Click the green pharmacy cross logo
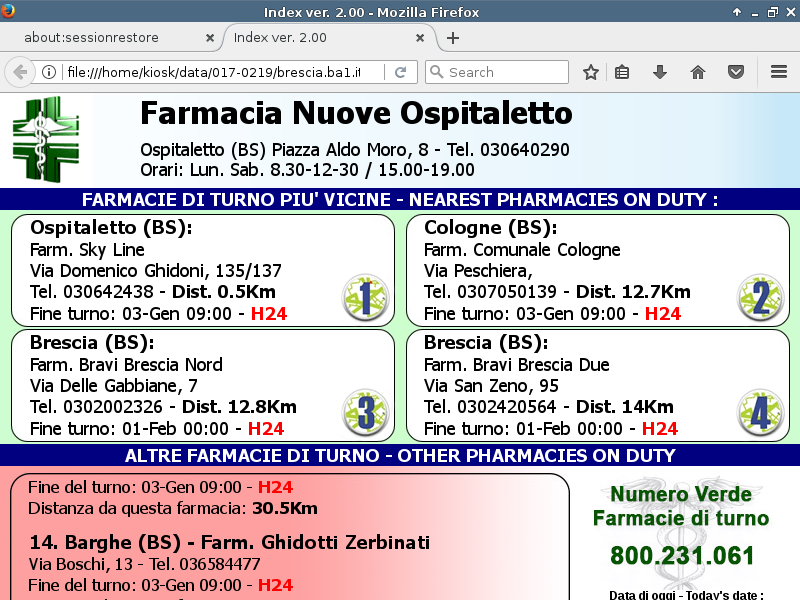 pos(45,138)
